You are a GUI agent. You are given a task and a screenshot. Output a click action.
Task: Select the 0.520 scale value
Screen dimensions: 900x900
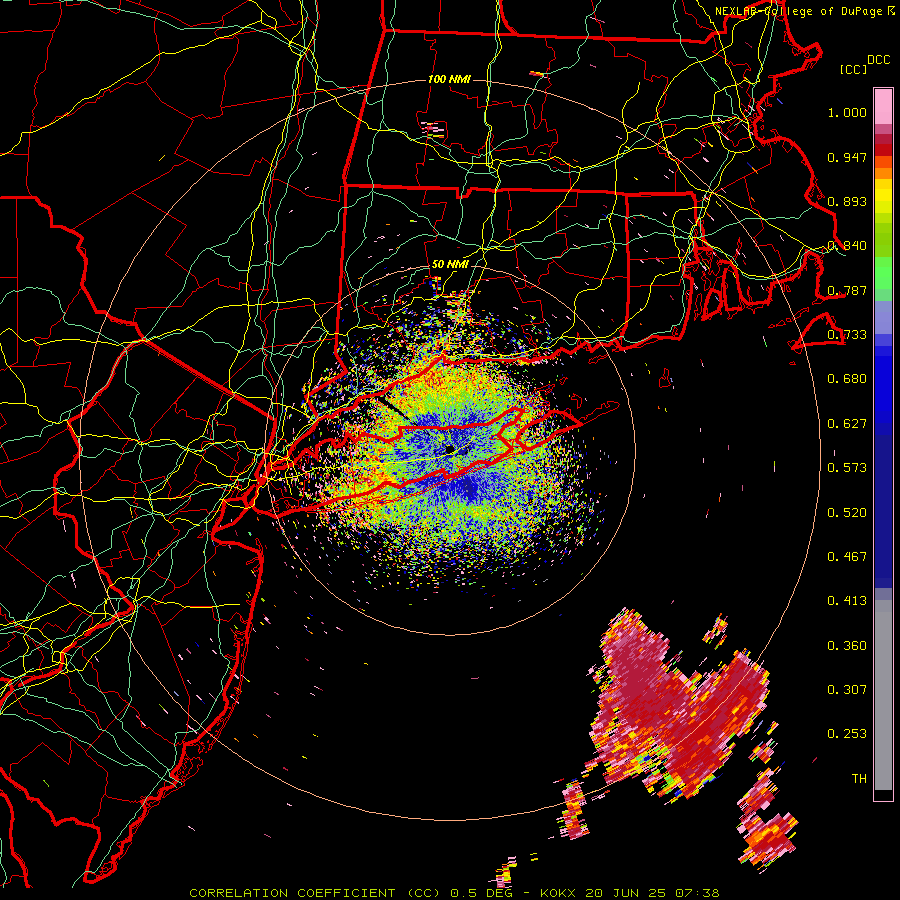click(847, 513)
